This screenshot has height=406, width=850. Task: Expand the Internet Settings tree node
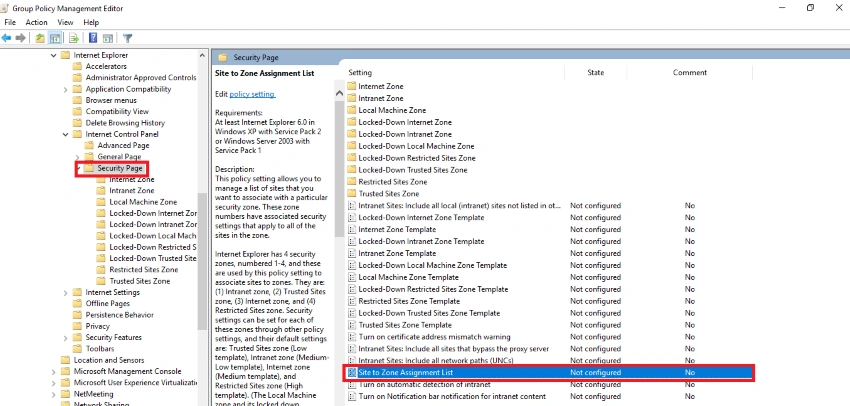click(65, 293)
